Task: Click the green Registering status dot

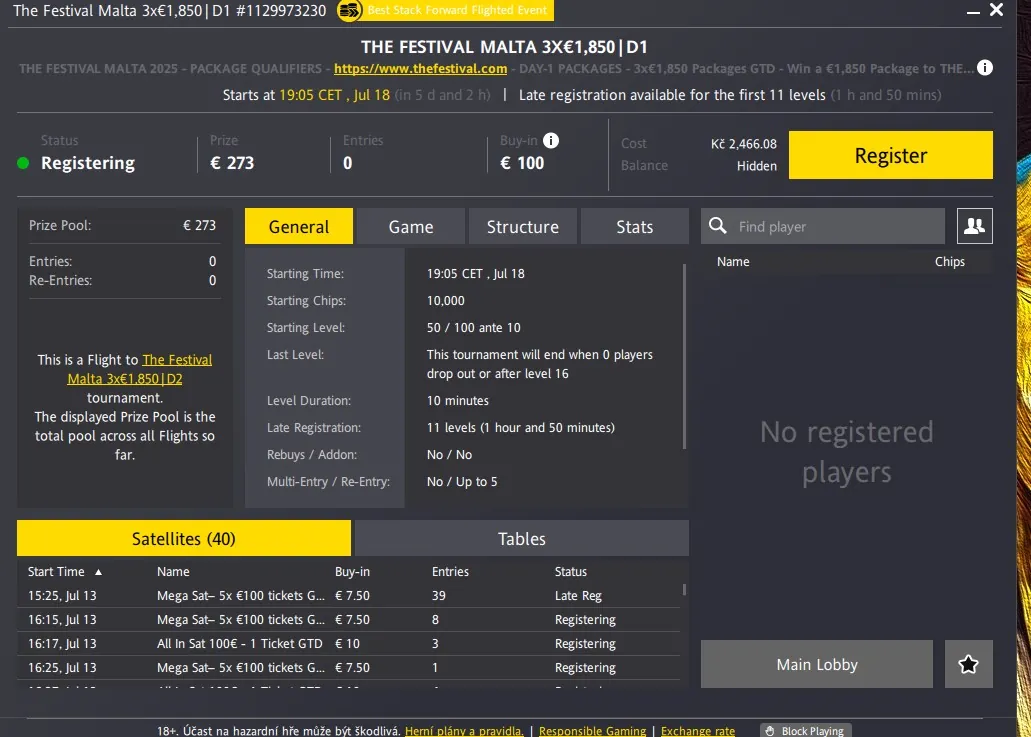Action: (x=23, y=162)
